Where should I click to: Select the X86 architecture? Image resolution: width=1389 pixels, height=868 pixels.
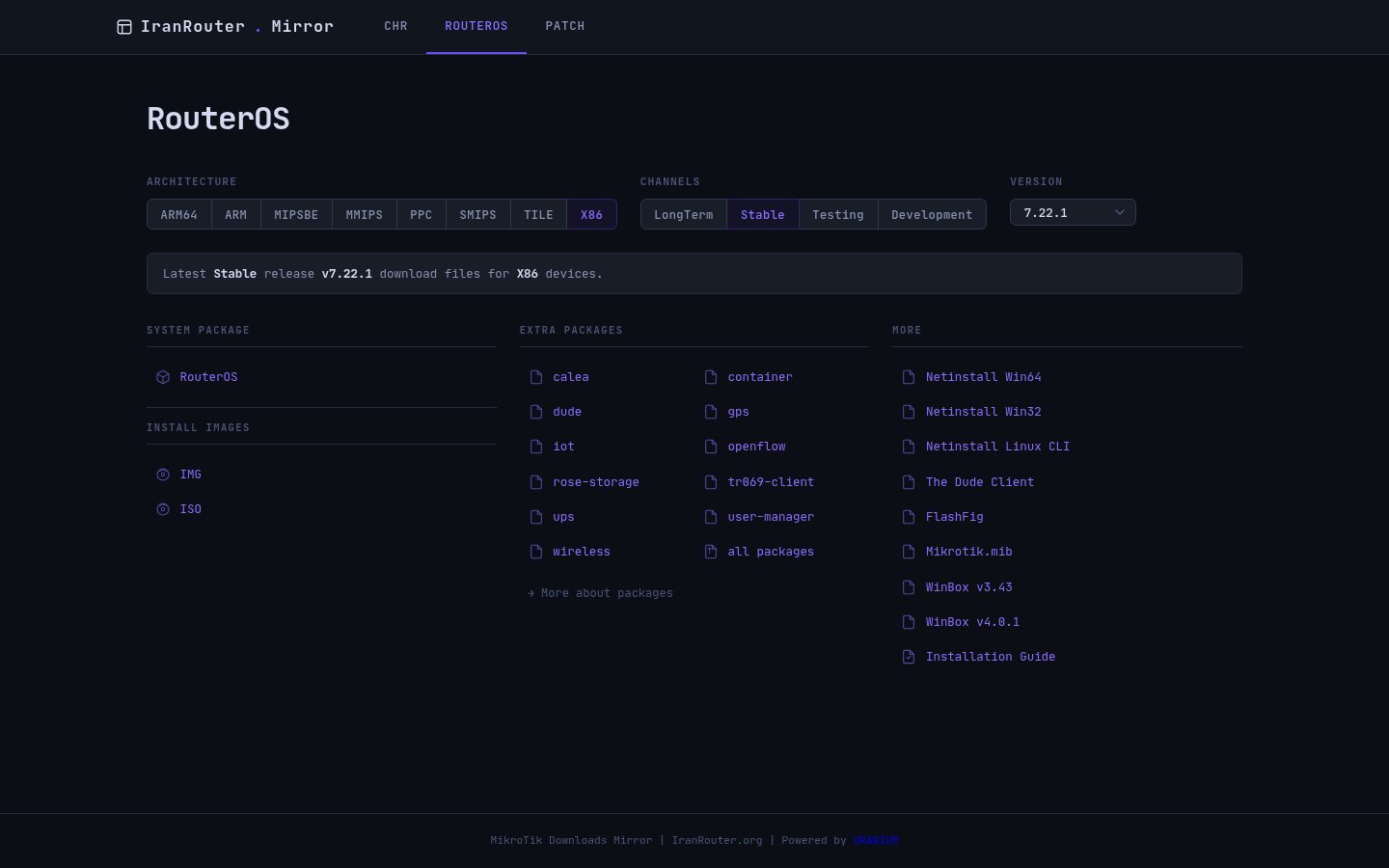(x=592, y=214)
